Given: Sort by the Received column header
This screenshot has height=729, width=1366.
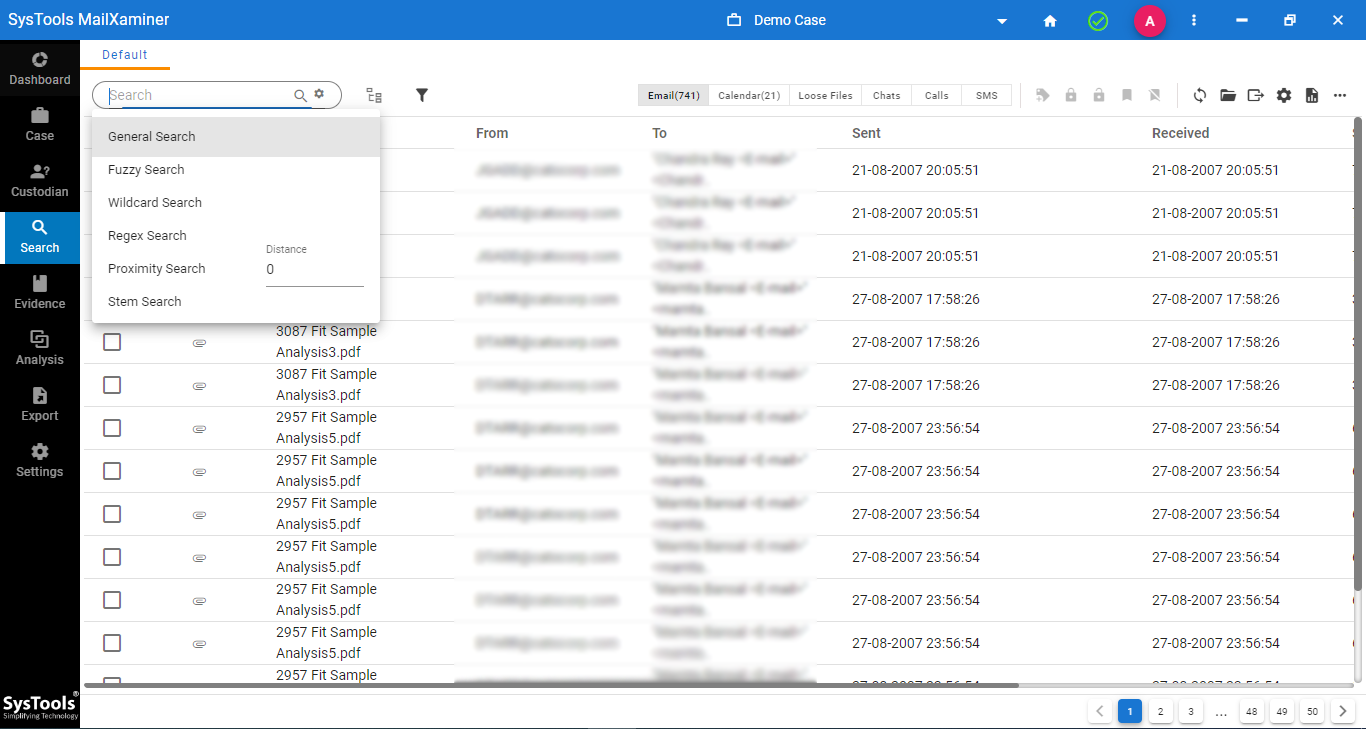Looking at the screenshot, I should 1181,133.
